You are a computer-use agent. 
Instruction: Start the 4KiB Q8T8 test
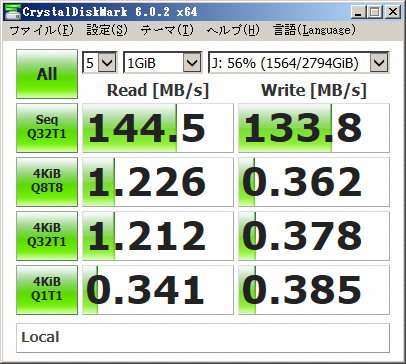coord(47,182)
